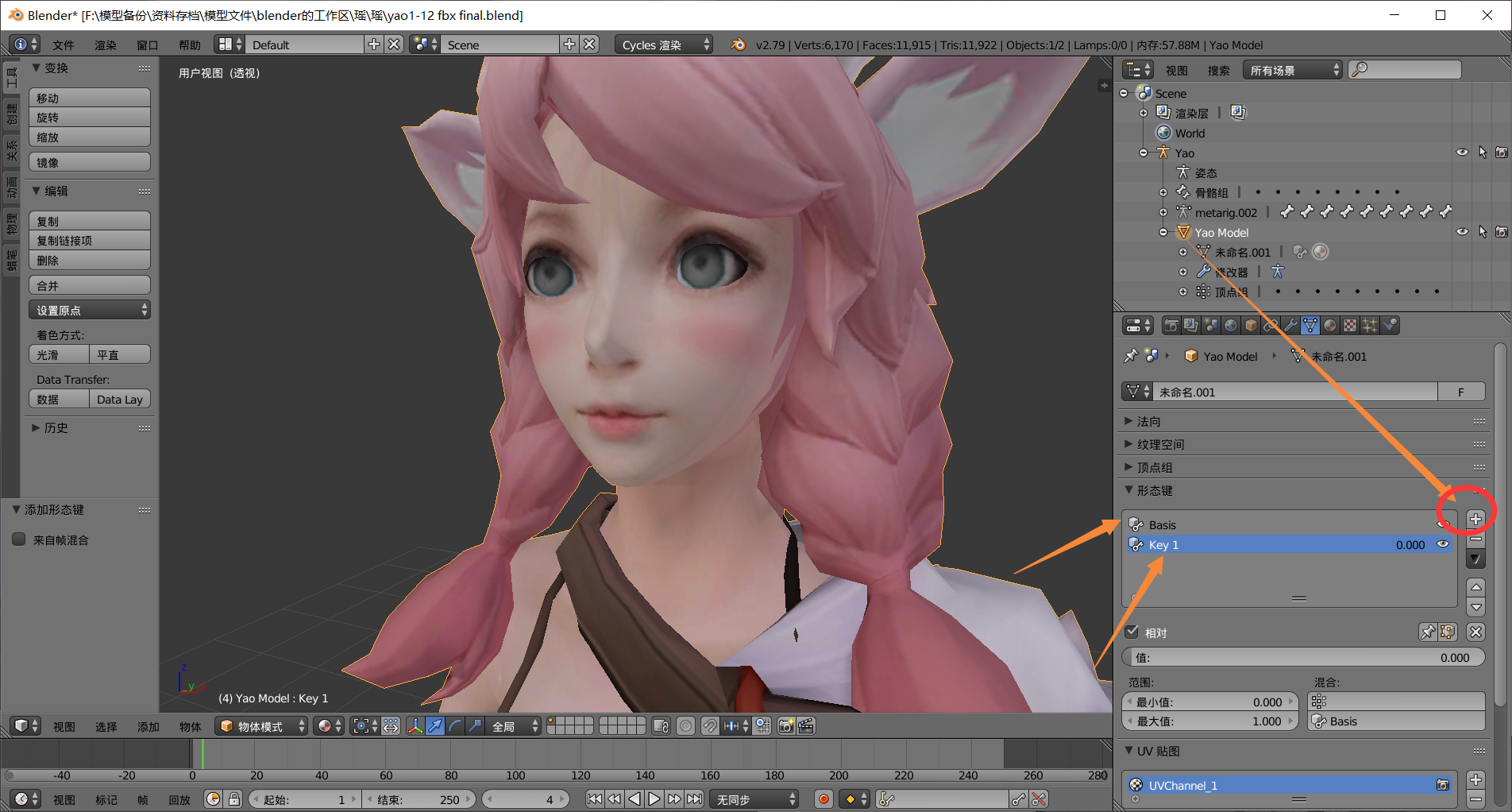Open the '所有场景' outliner display dropdown
This screenshot has width=1512, height=812.
click(1292, 70)
